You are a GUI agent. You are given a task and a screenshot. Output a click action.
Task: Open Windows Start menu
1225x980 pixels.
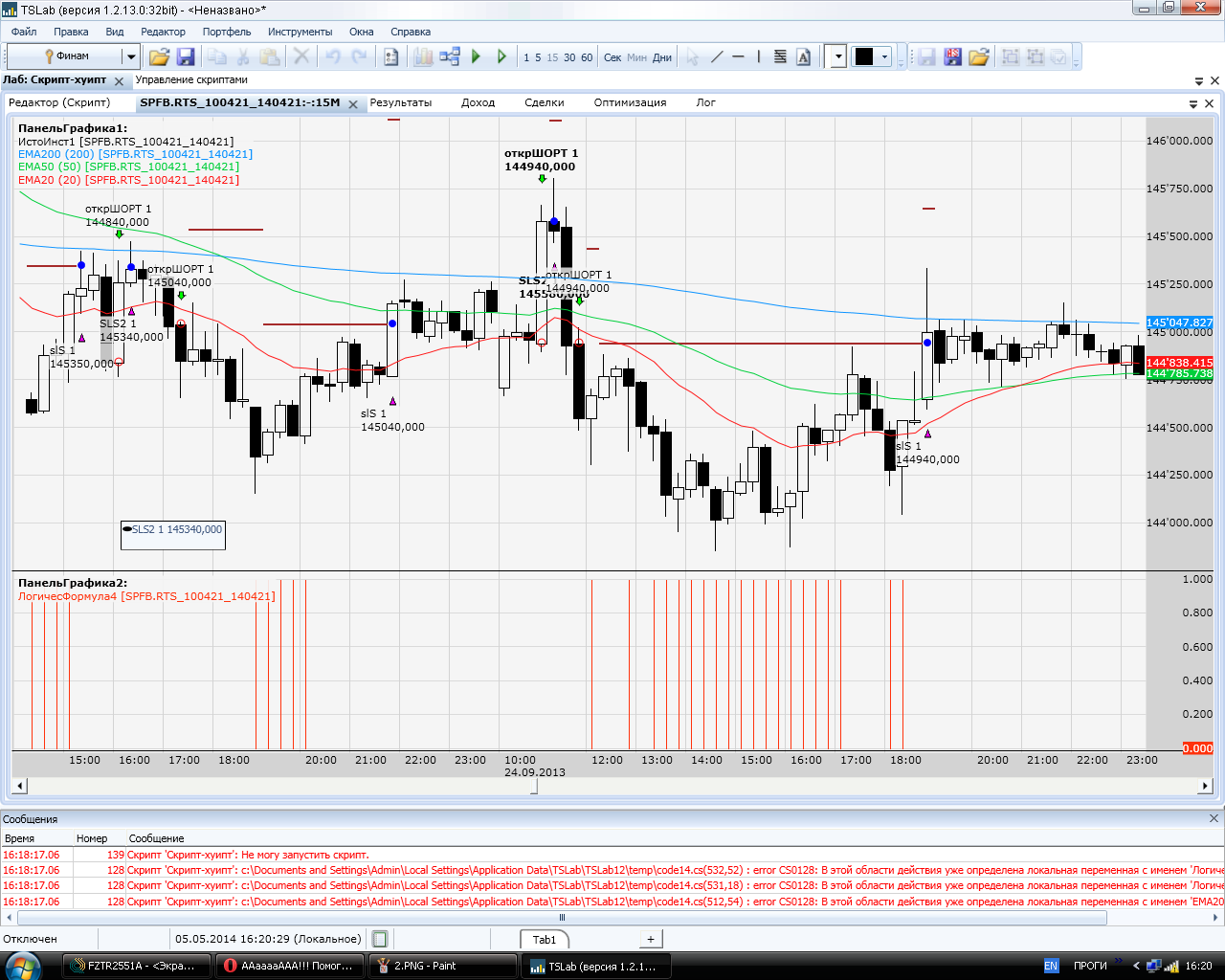tap(22, 966)
